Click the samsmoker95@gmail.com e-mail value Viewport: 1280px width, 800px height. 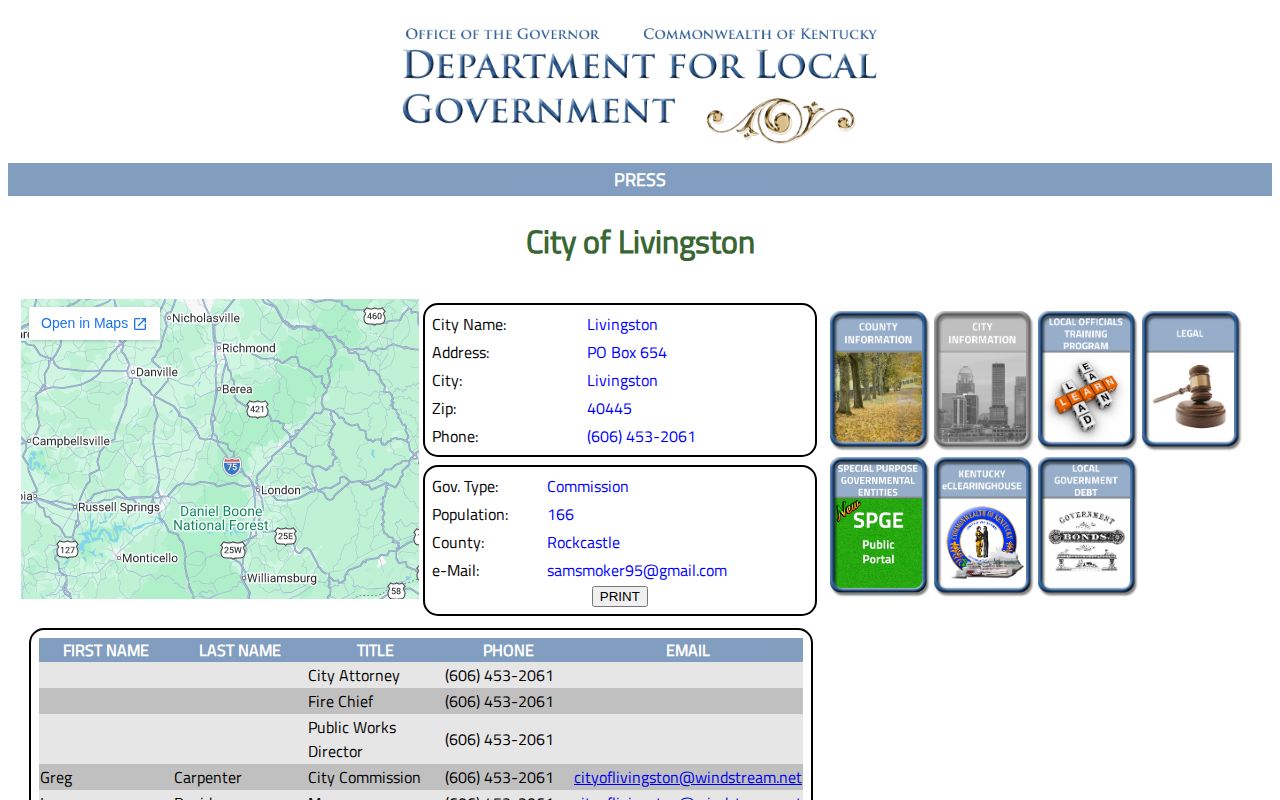[x=637, y=571]
